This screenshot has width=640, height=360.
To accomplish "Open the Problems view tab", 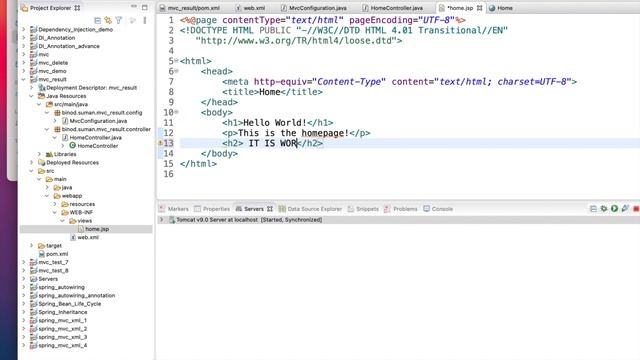I will (401, 209).
